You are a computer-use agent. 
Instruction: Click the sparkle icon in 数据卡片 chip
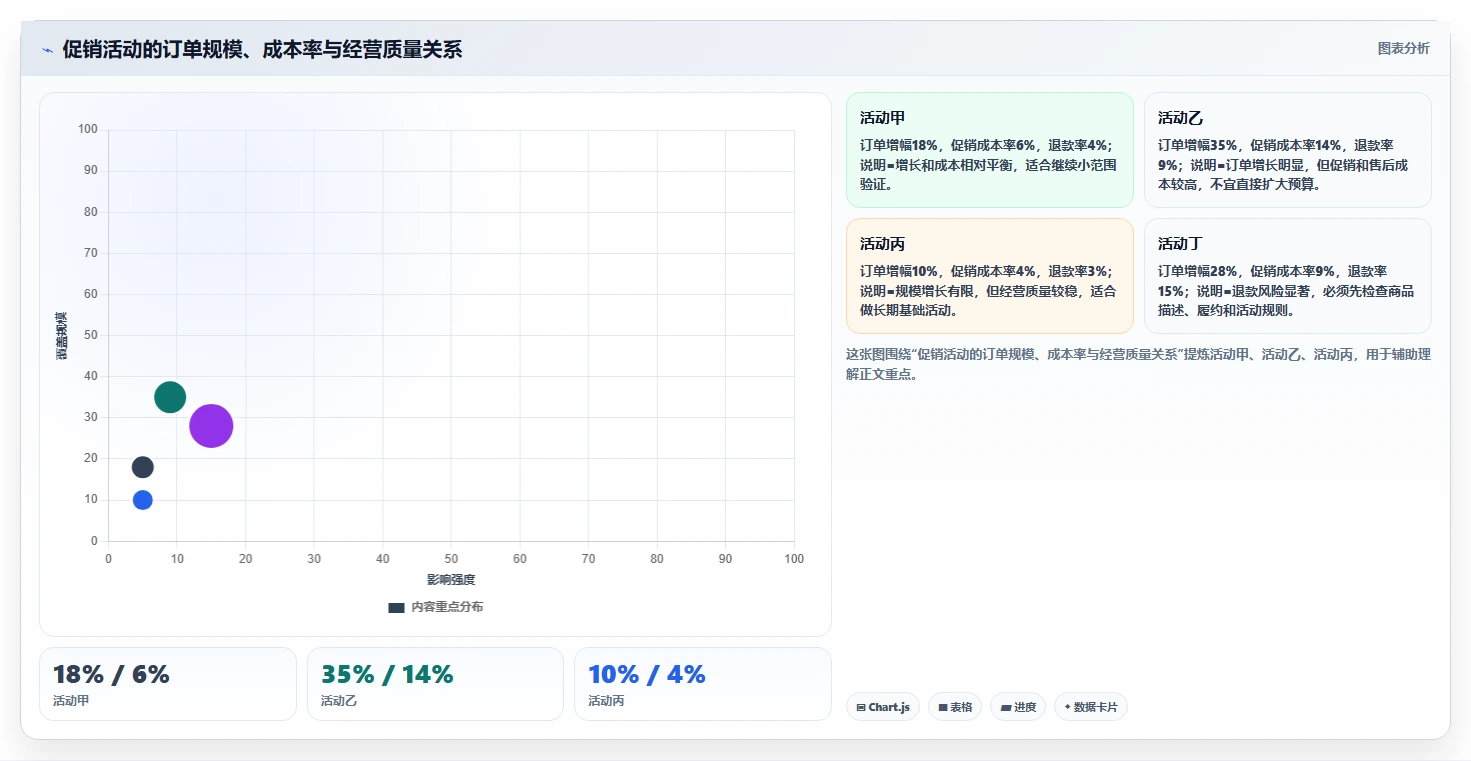(1067, 707)
